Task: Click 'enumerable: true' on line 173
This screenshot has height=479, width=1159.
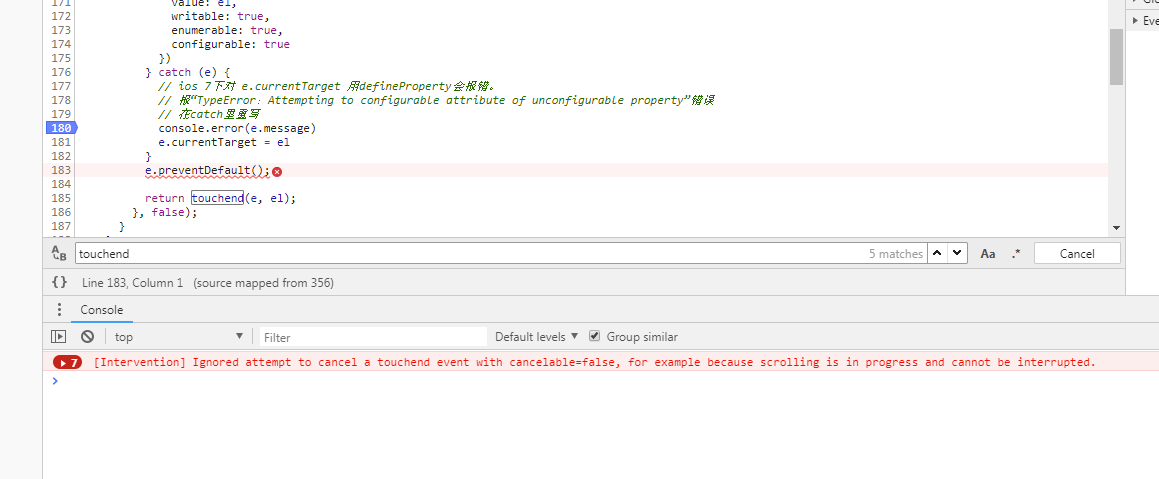Action: pos(227,30)
